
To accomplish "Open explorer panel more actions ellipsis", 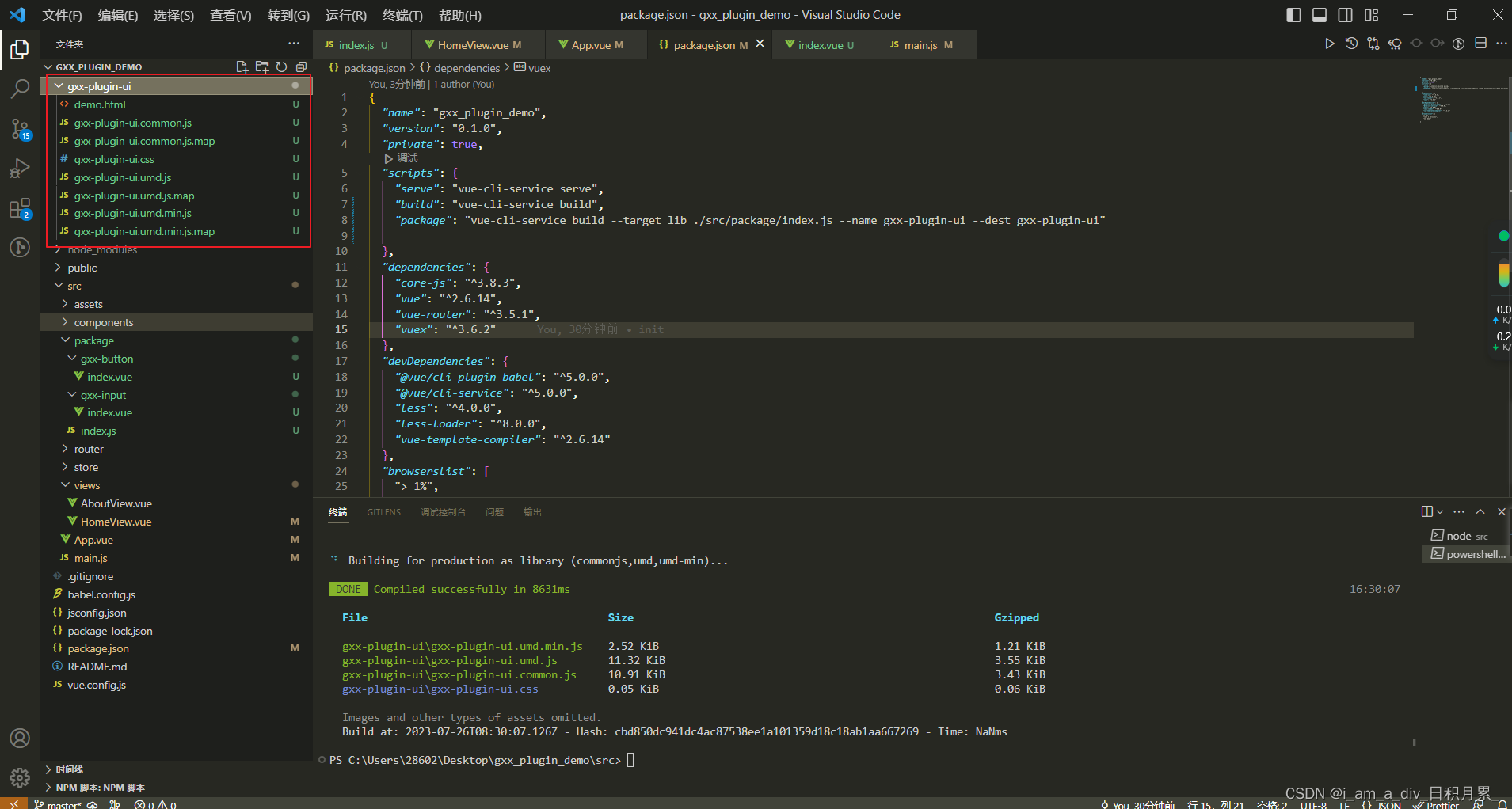I will coord(294,44).
